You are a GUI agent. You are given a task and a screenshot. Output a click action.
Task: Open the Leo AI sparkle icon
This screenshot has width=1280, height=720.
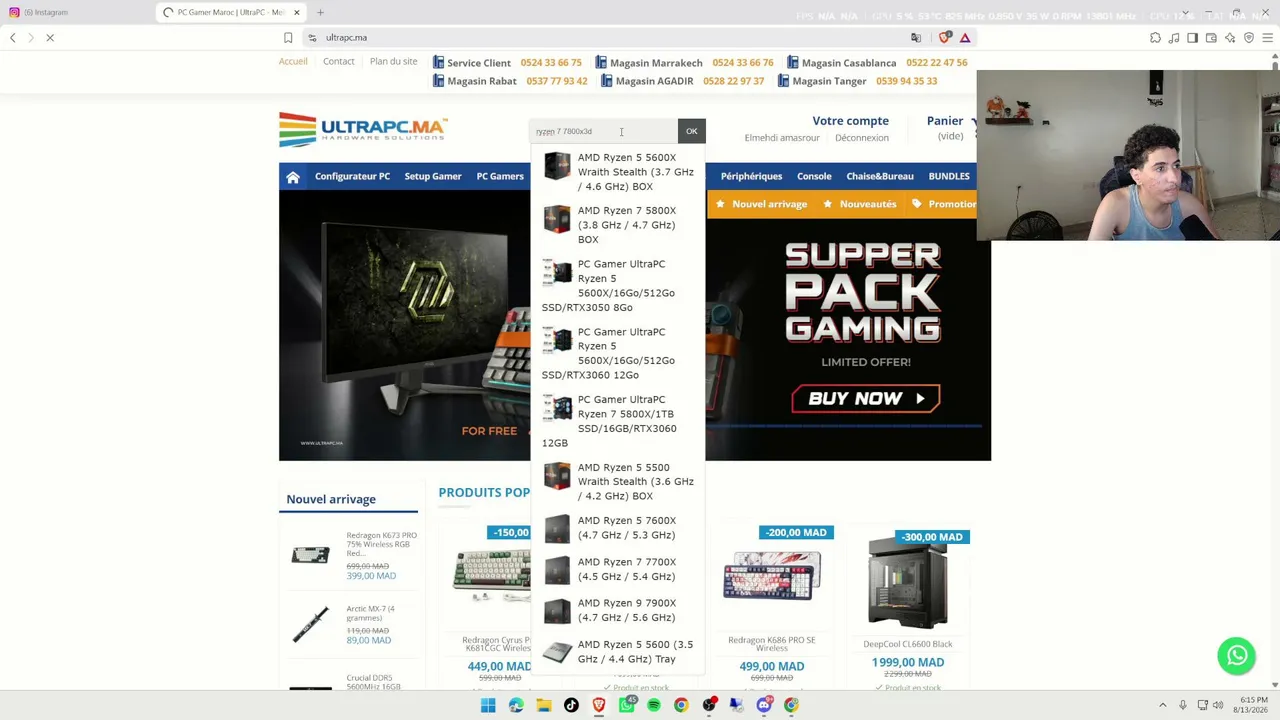pyautogui.click(x=1230, y=38)
